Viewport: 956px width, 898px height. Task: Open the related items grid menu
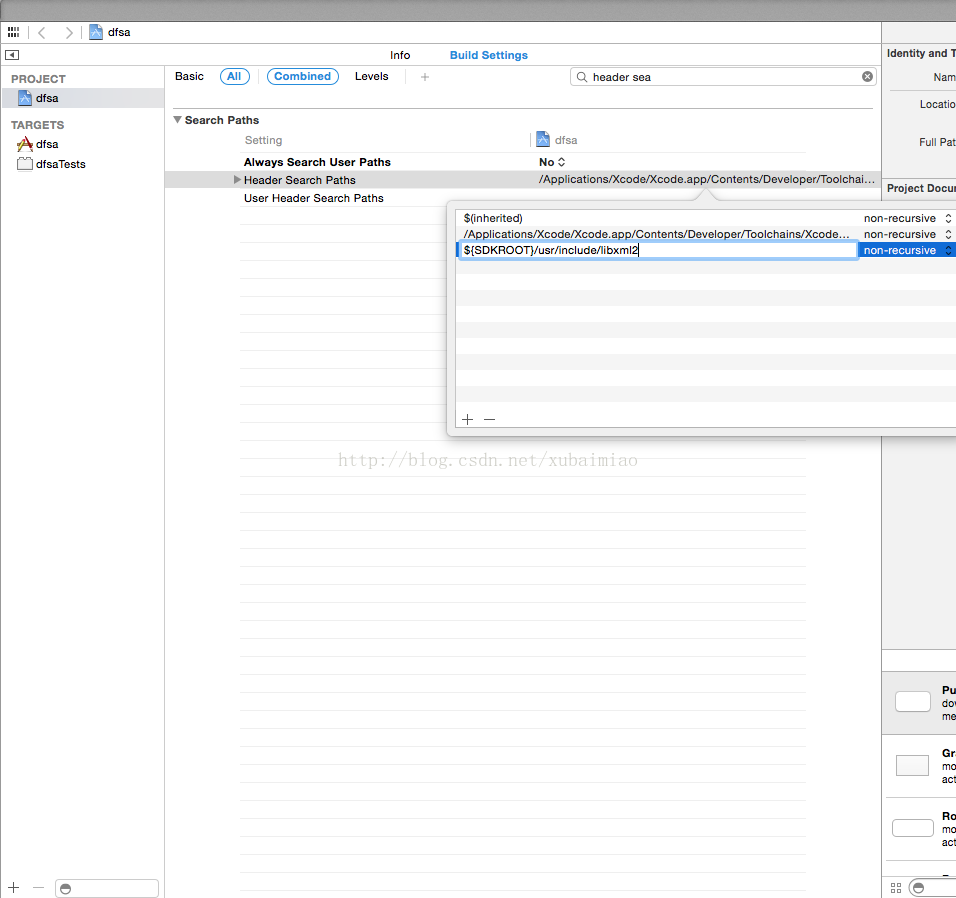pos(13,32)
